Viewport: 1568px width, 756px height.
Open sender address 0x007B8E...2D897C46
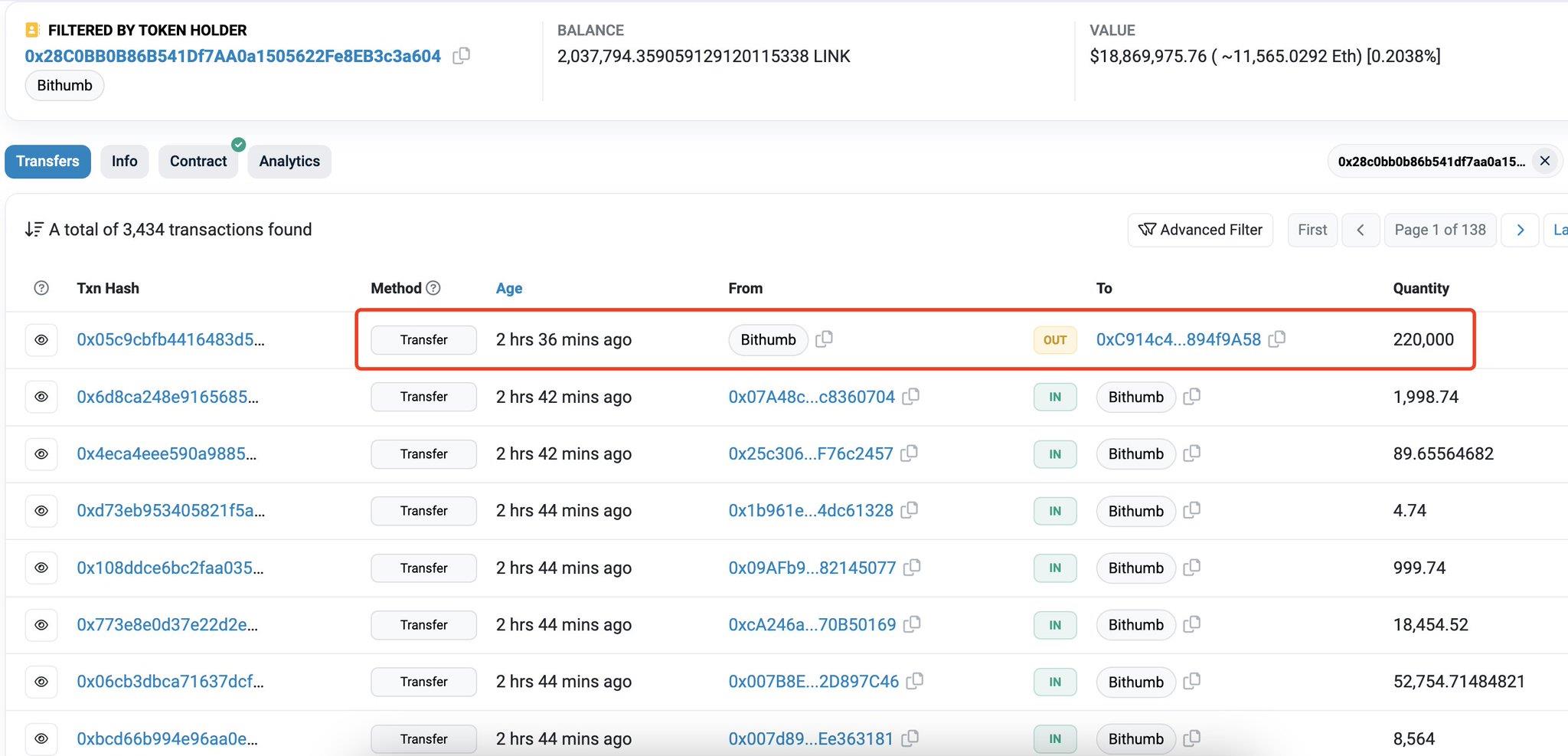point(814,681)
